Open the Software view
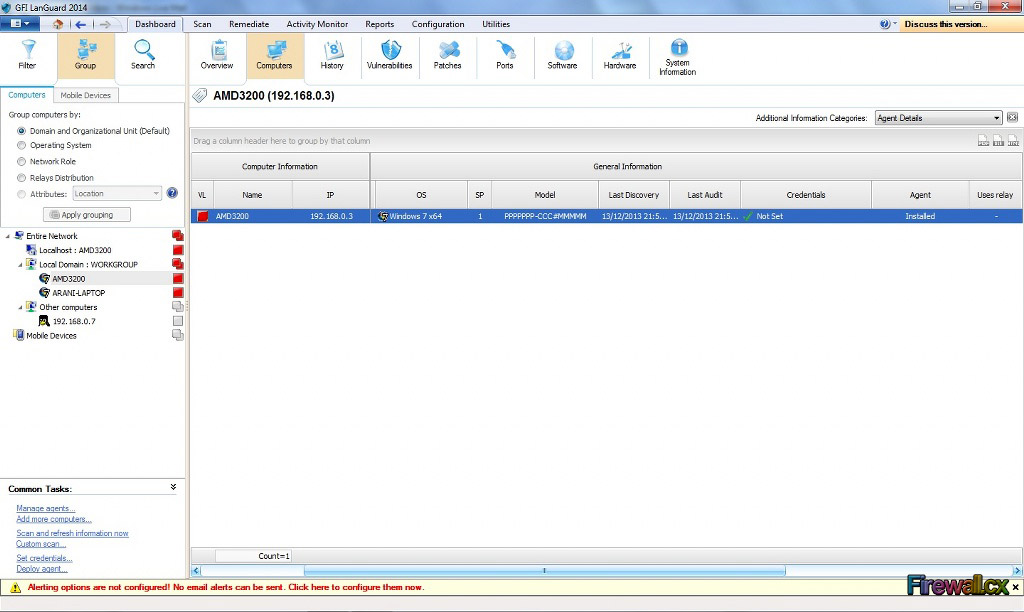Image resolution: width=1024 pixels, height=612 pixels. pyautogui.click(x=562, y=56)
